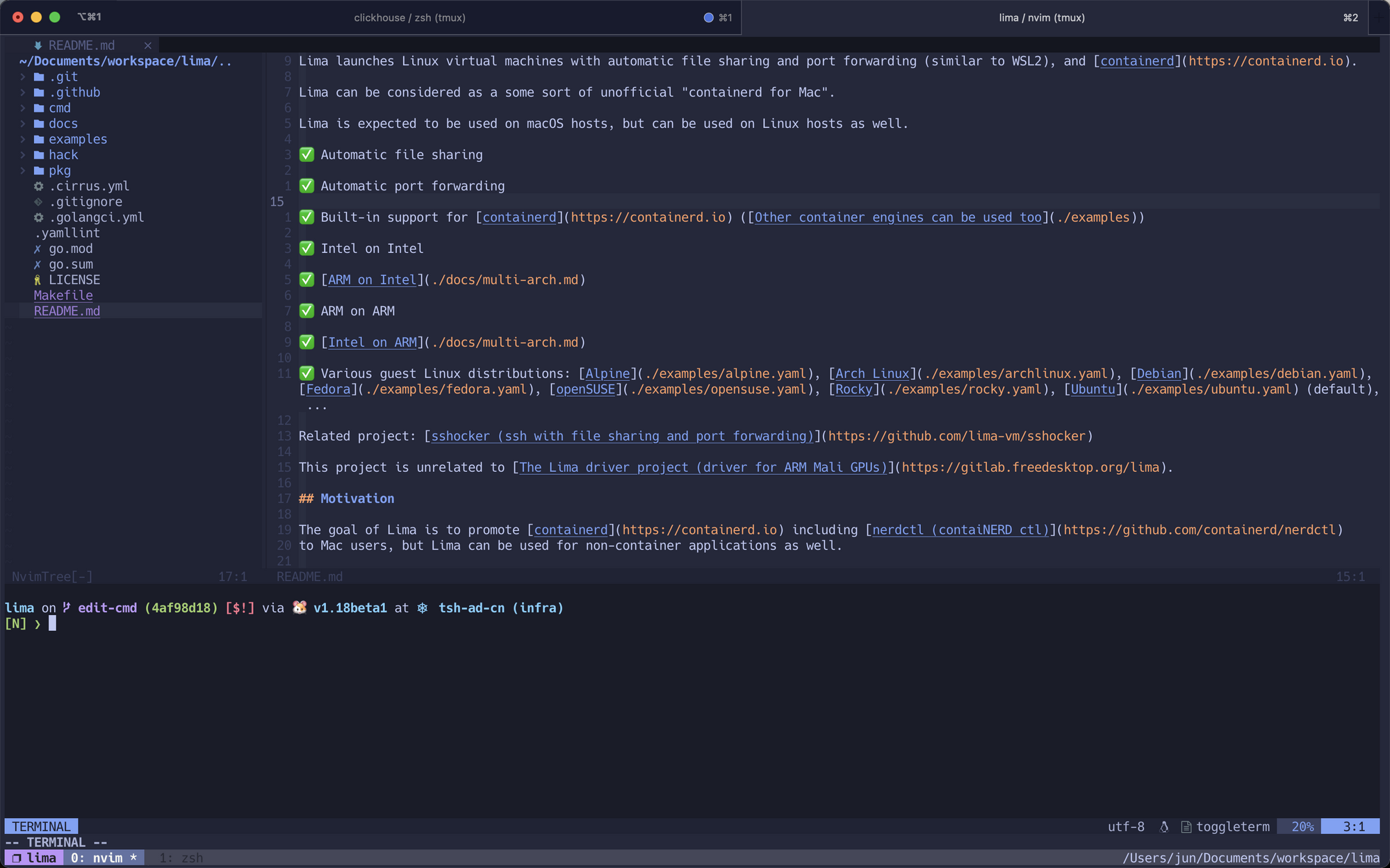Open the sshocker related project link

(x=621, y=436)
